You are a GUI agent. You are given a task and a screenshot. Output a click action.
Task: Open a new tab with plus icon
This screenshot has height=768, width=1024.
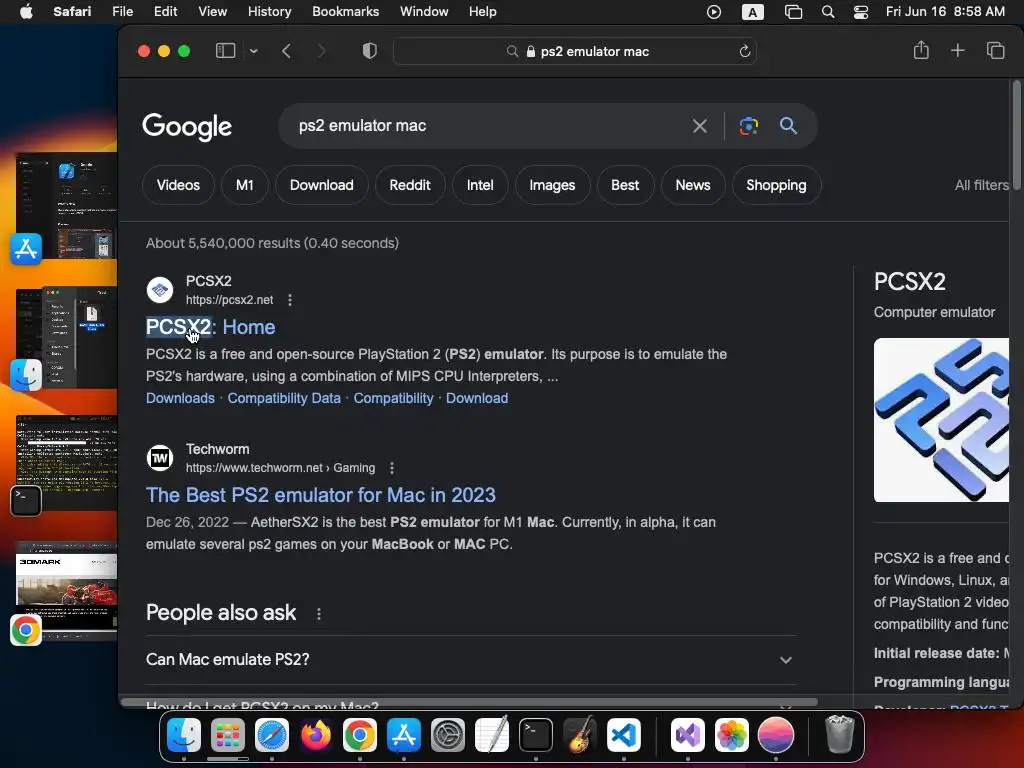957,50
